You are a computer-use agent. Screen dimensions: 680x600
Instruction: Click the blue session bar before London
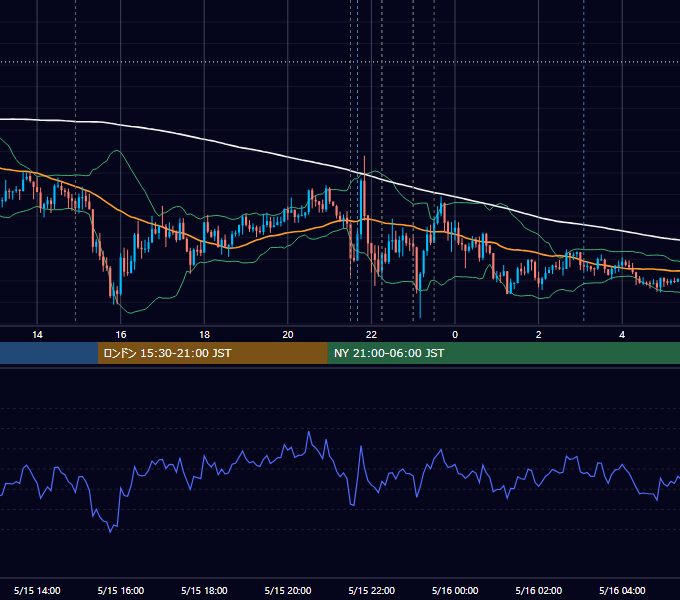pyautogui.click(x=49, y=353)
